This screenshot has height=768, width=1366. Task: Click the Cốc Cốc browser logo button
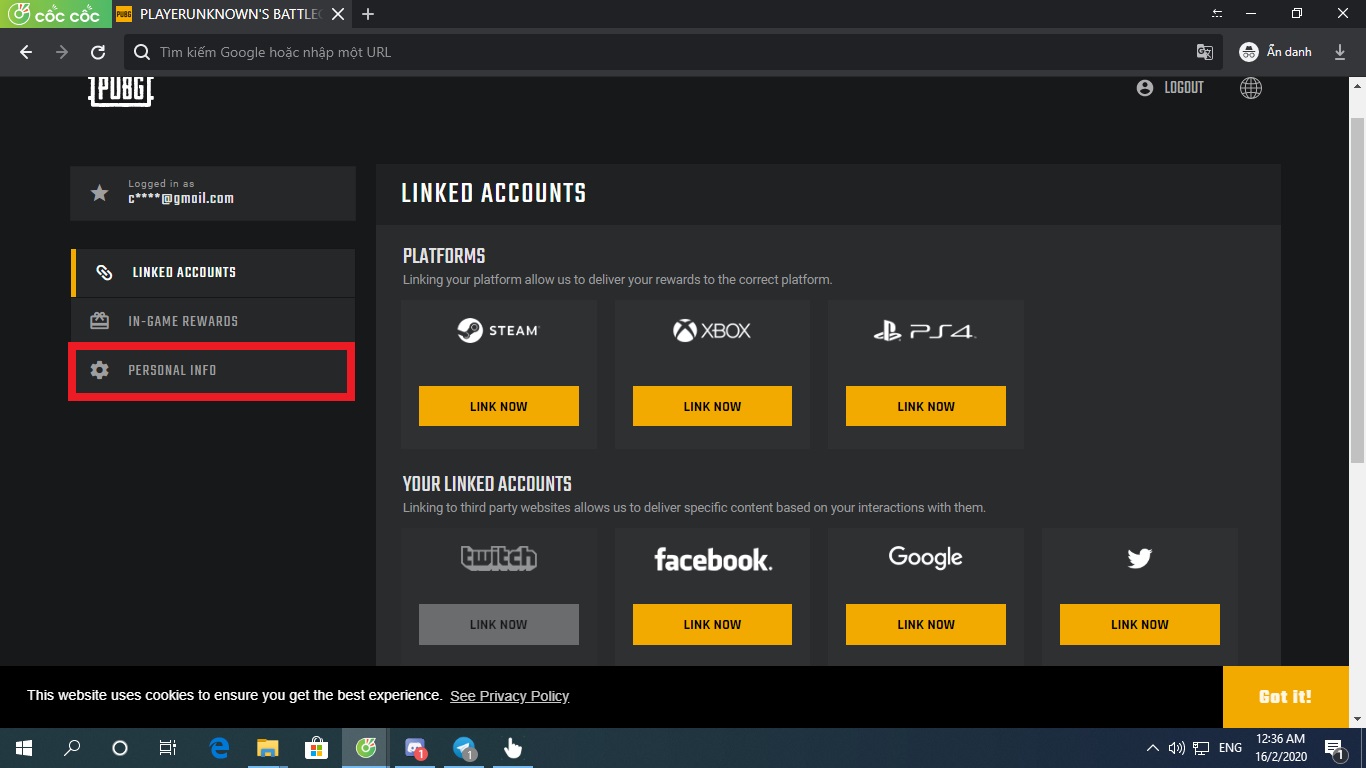click(x=55, y=14)
